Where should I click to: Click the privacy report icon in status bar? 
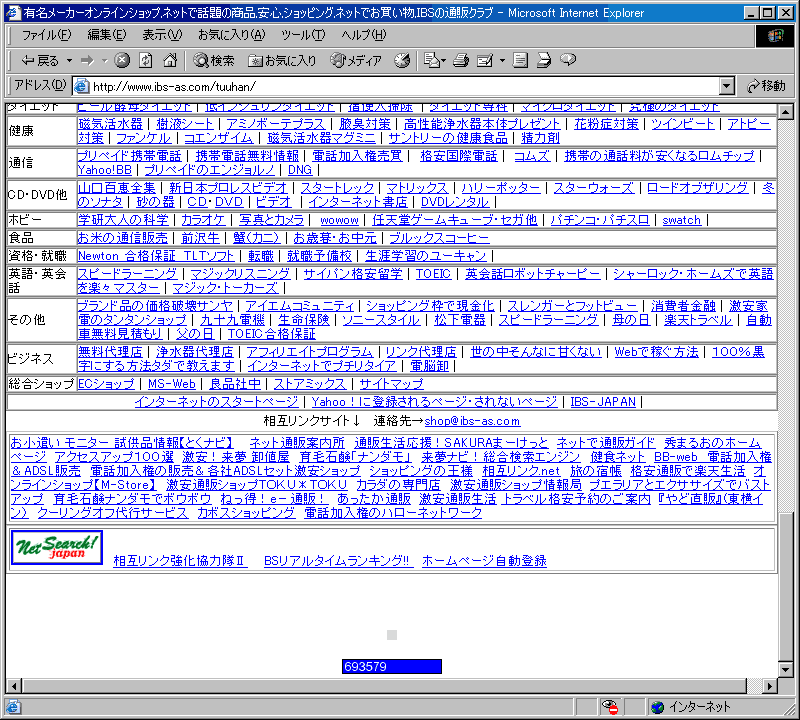(610, 707)
